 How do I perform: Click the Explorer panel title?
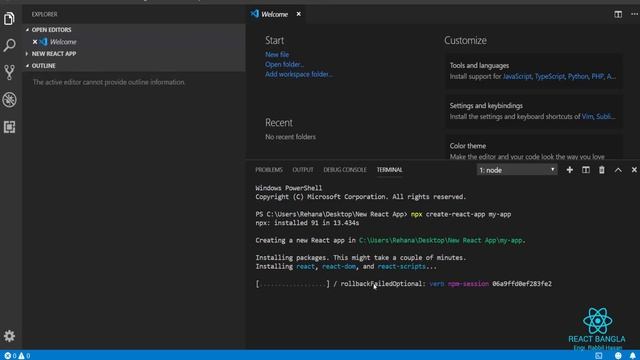point(44,14)
